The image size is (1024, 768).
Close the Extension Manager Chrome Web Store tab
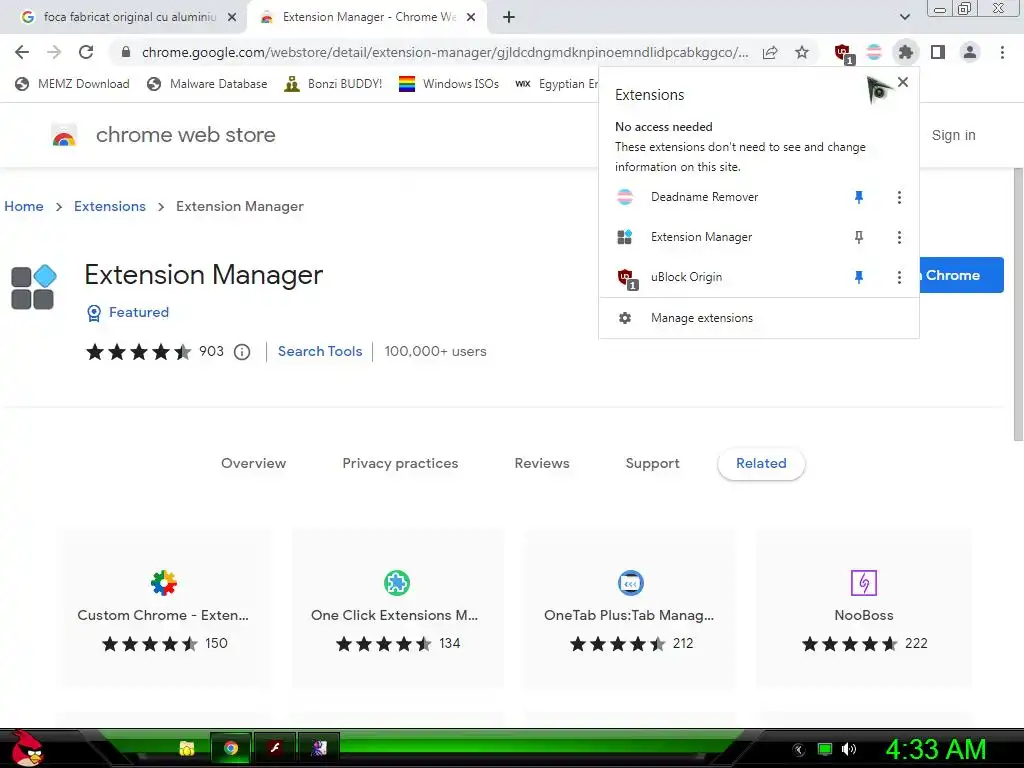click(x=471, y=17)
